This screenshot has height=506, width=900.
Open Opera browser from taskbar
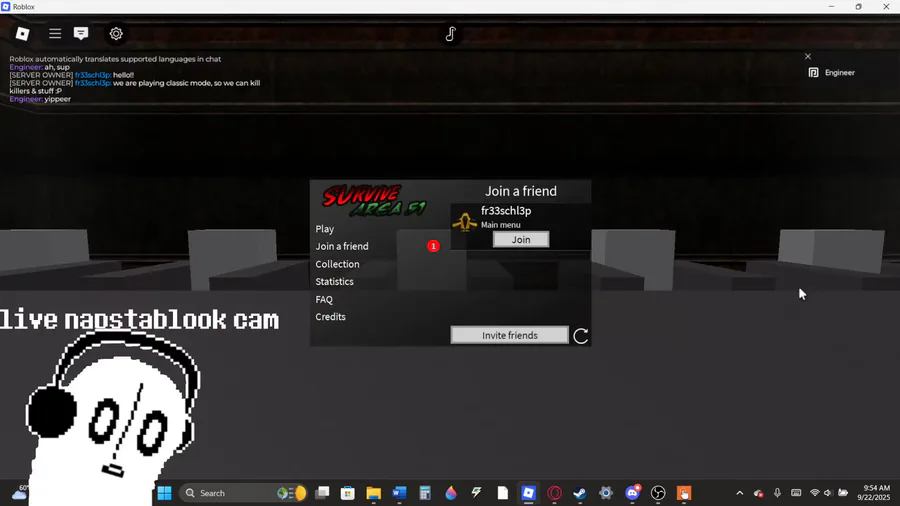(x=554, y=493)
